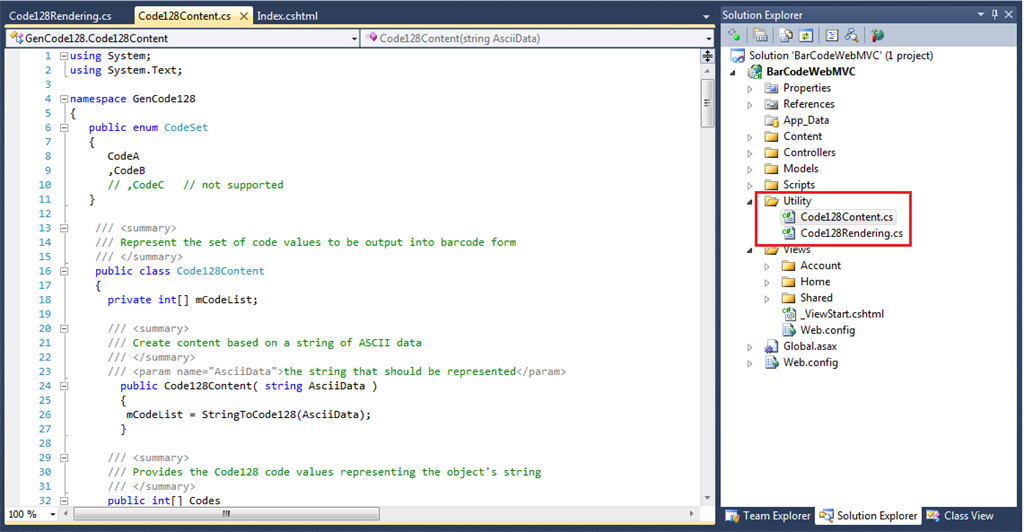Click the editor scroll-down arrow
Screen dimensions: 1024x532
pyautogui.click(x=707, y=498)
